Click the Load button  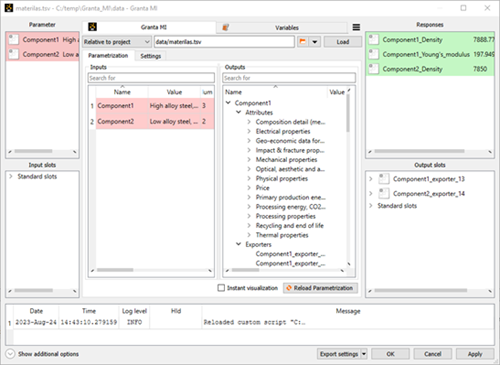[x=343, y=42]
